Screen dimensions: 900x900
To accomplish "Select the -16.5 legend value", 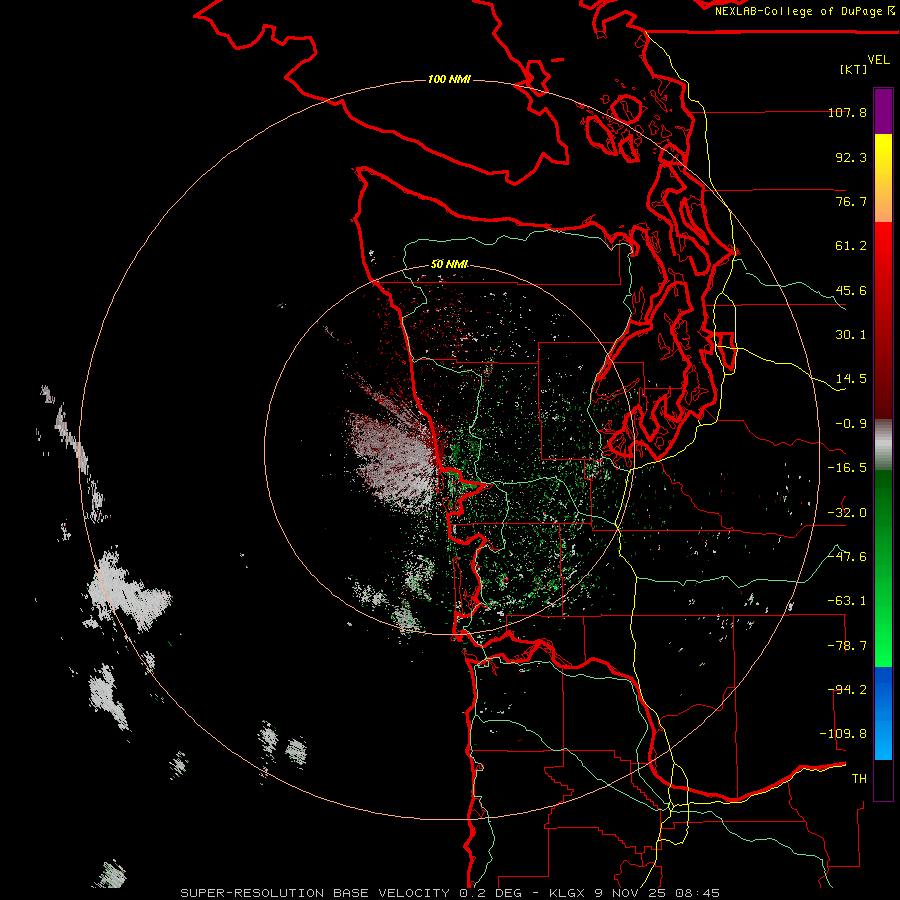I will tap(847, 468).
